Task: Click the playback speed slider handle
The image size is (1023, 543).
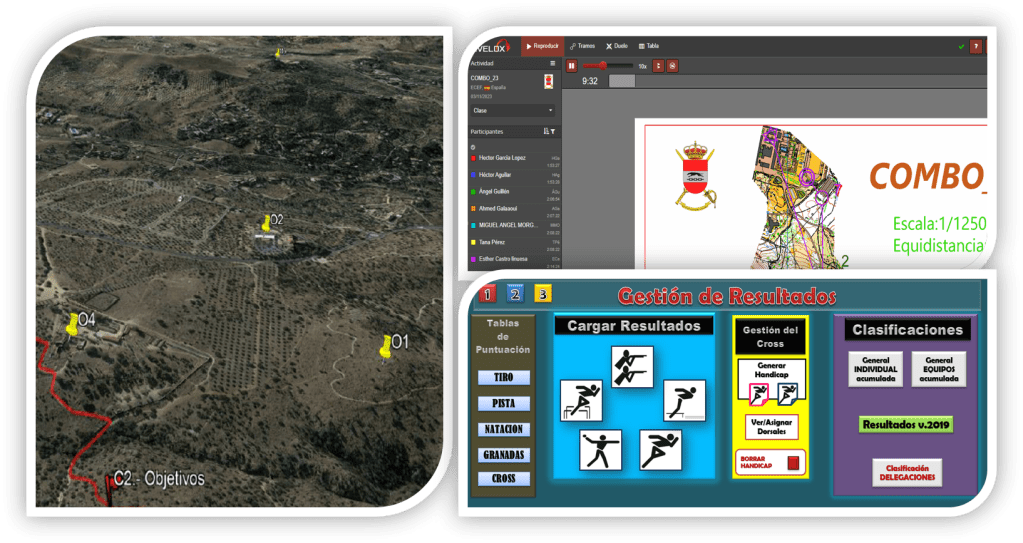Action: (602, 66)
